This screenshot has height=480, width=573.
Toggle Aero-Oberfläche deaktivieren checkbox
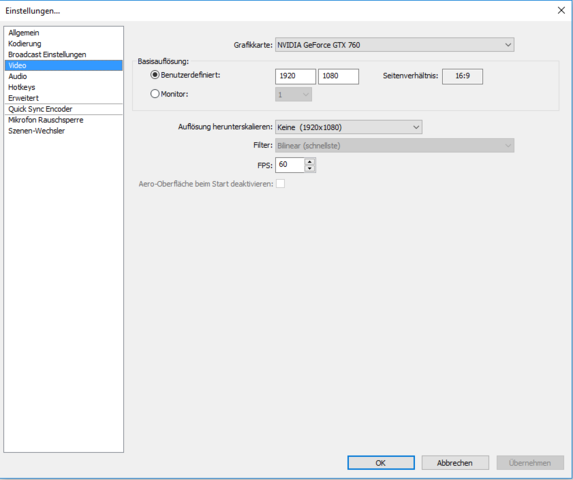[280, 184]
